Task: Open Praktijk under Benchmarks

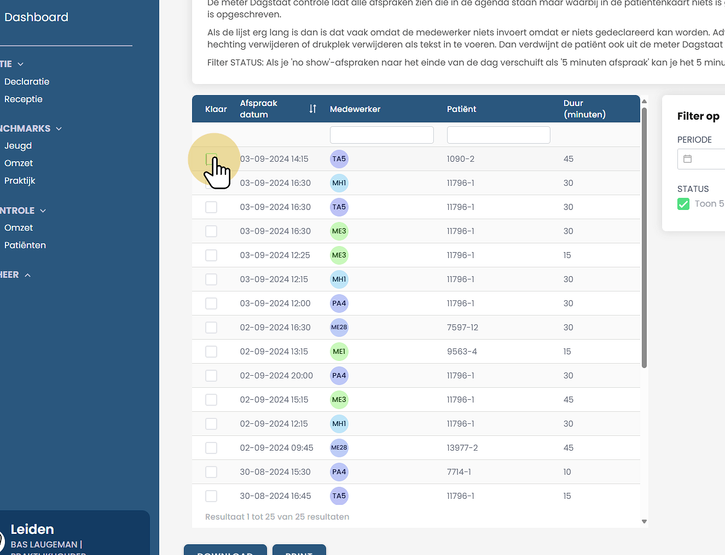Action: point(19,180)
